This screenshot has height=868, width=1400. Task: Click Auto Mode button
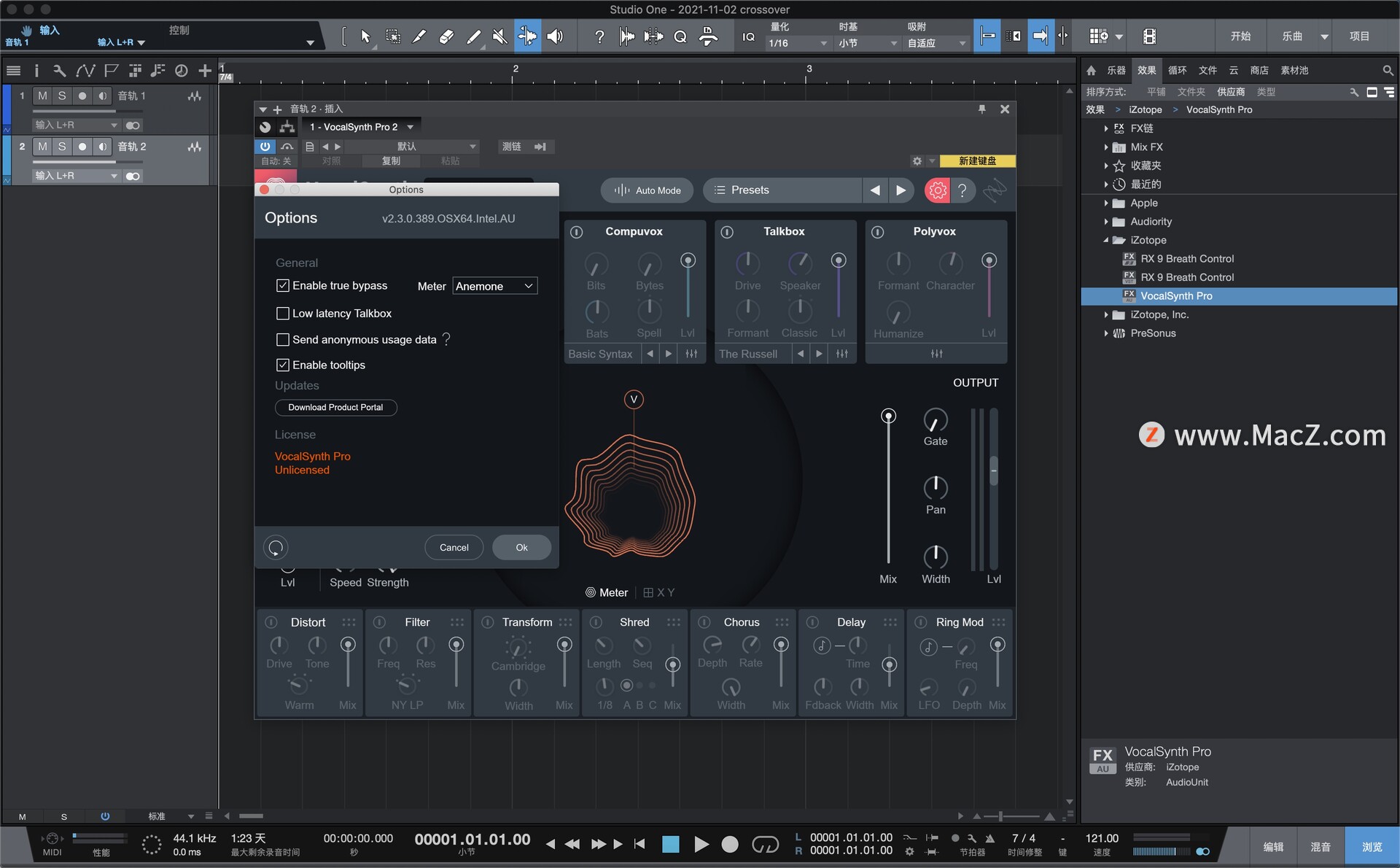647,190
